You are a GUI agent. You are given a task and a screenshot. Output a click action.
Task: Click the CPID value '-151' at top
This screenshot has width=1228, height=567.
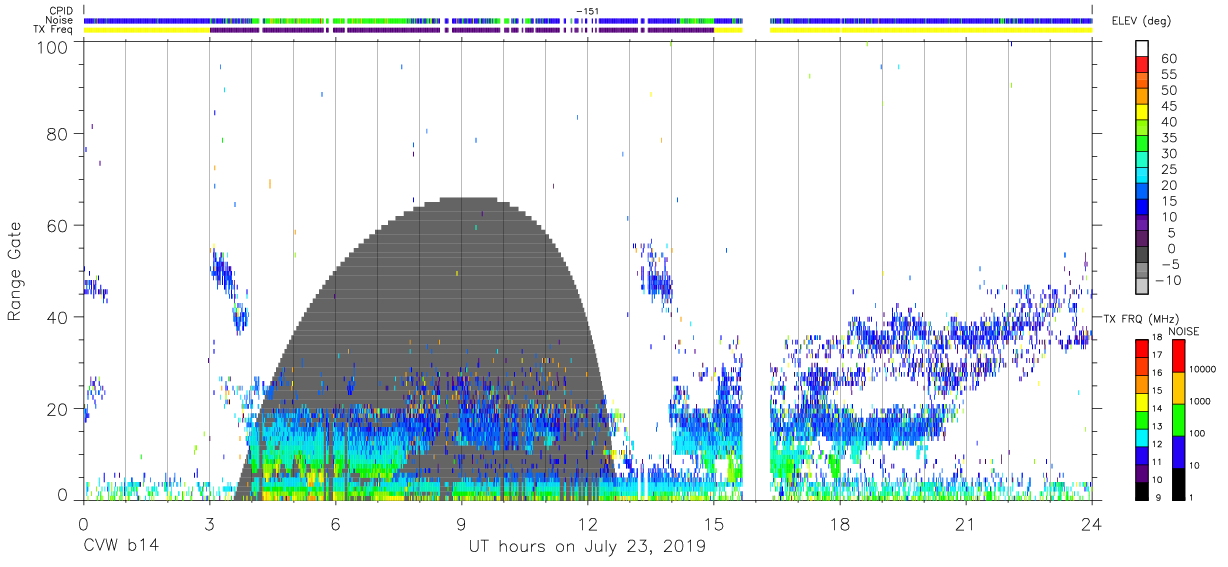point(587,10)
